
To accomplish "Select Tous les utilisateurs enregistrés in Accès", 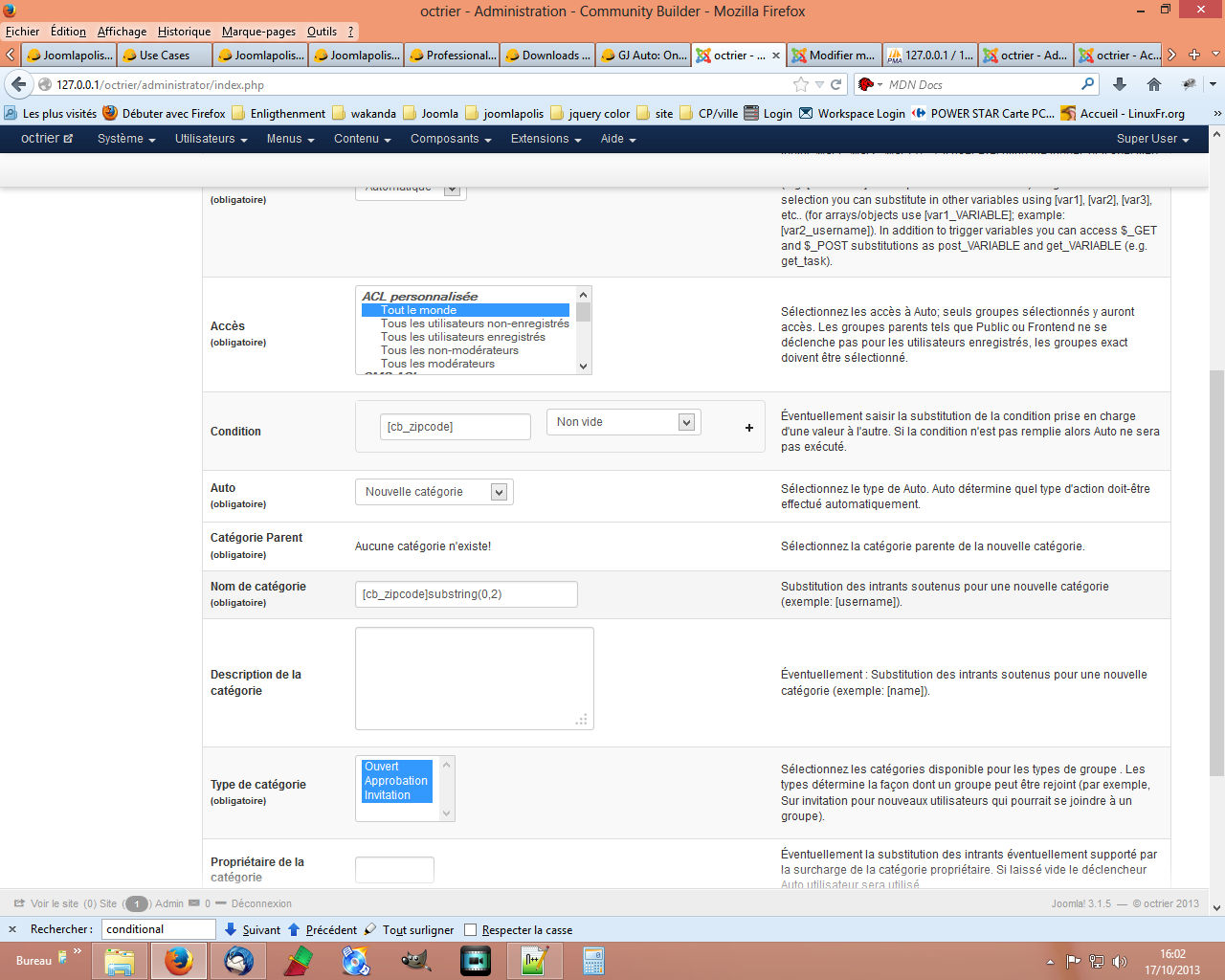I will point(463,337).
